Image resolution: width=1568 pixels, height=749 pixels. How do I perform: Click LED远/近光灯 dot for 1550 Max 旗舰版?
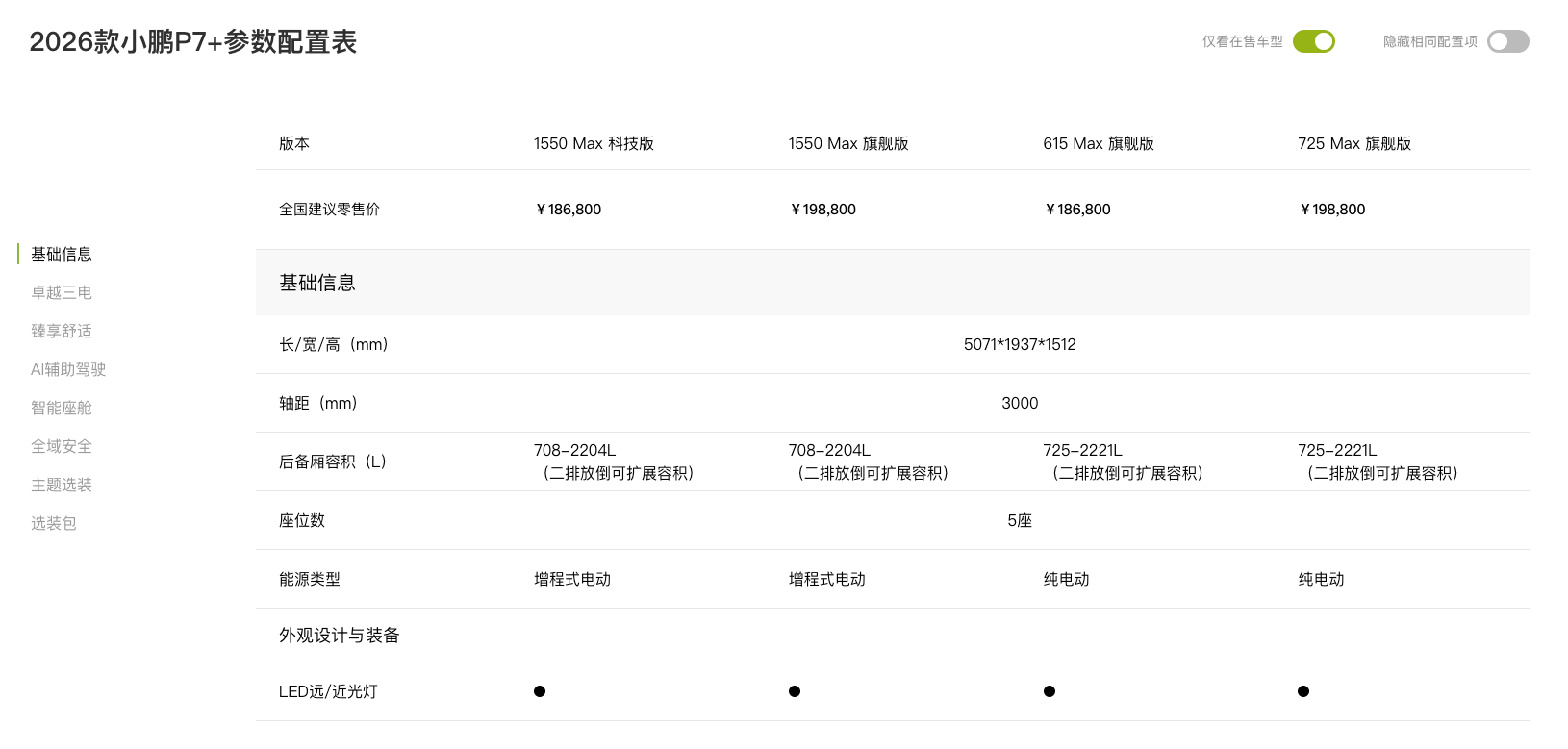(x=795, y=691)
